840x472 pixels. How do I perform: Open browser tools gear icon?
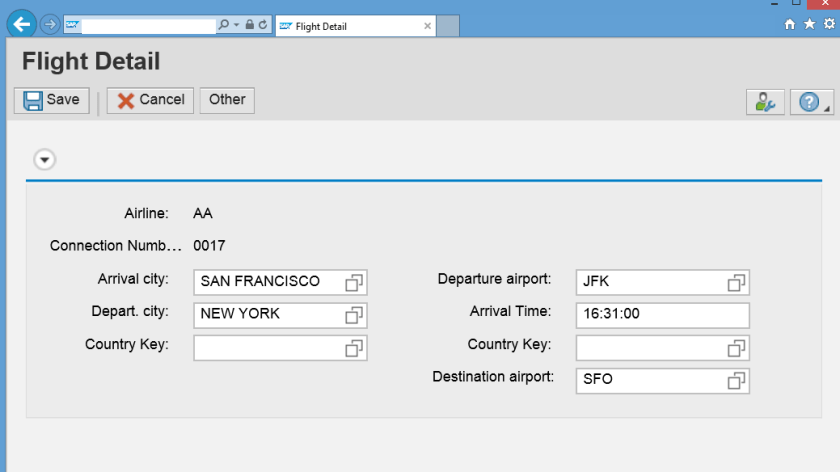point(827,25)
